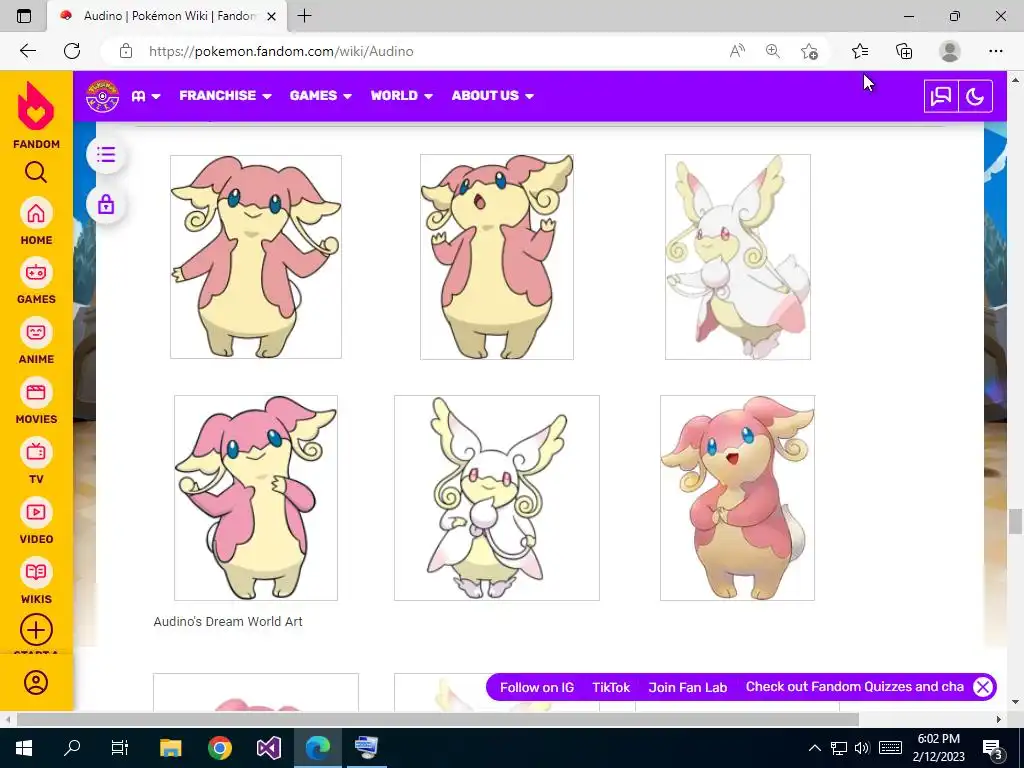The width and height of the screenshot is (1024, 768).
Task: Open center Mega Audino front-view thumbnail
Action: pos(497,498)
